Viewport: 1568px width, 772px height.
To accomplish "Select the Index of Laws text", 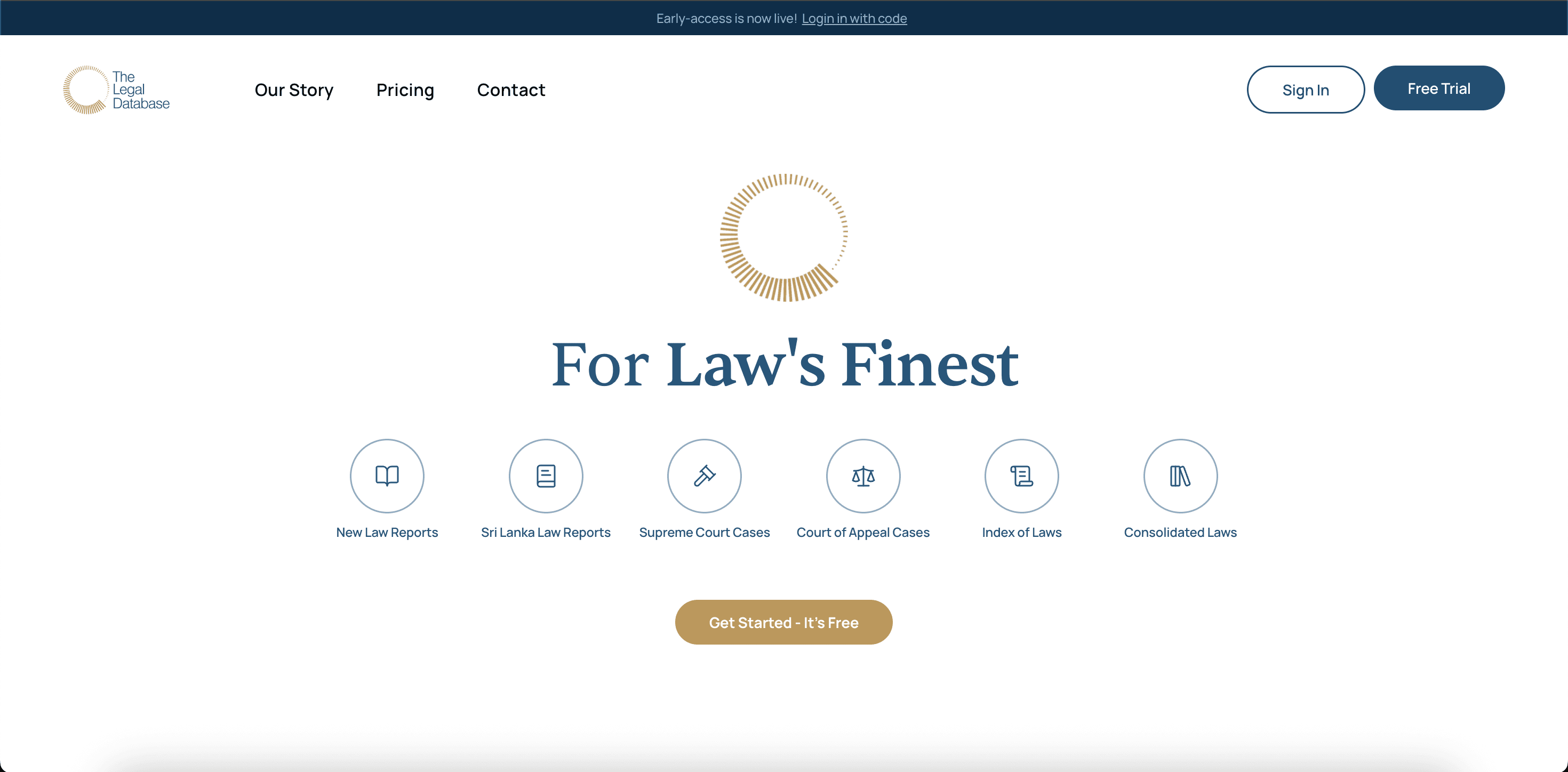I will 1021,532.
